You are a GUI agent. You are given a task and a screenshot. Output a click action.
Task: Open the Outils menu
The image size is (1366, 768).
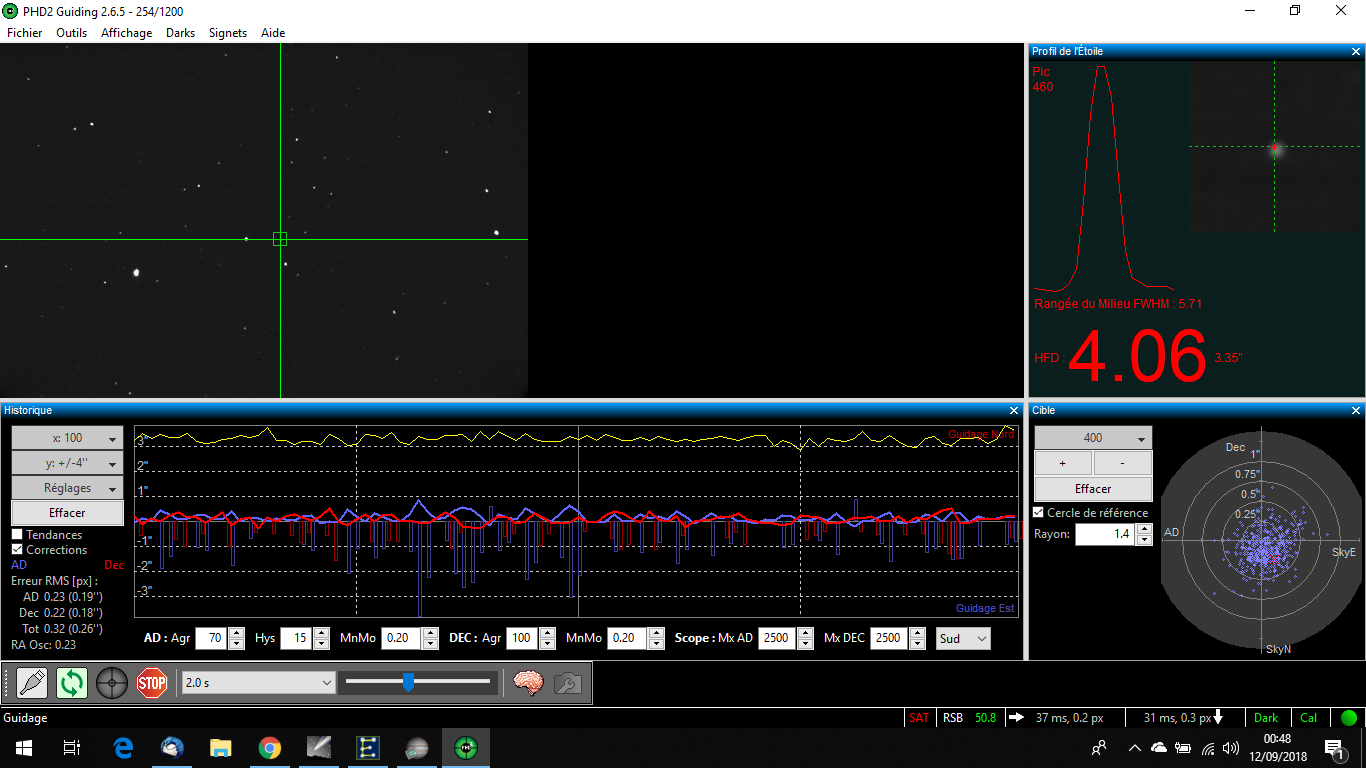[x=72, y=33]
